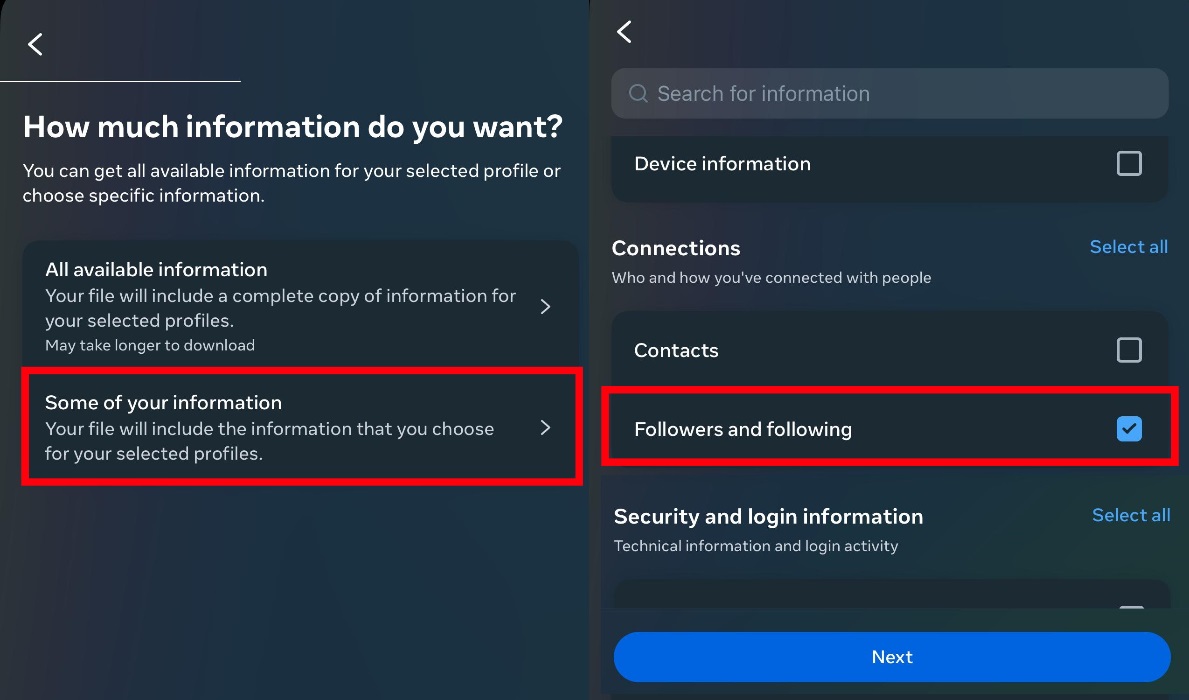Expand Some of your information option

300,427
